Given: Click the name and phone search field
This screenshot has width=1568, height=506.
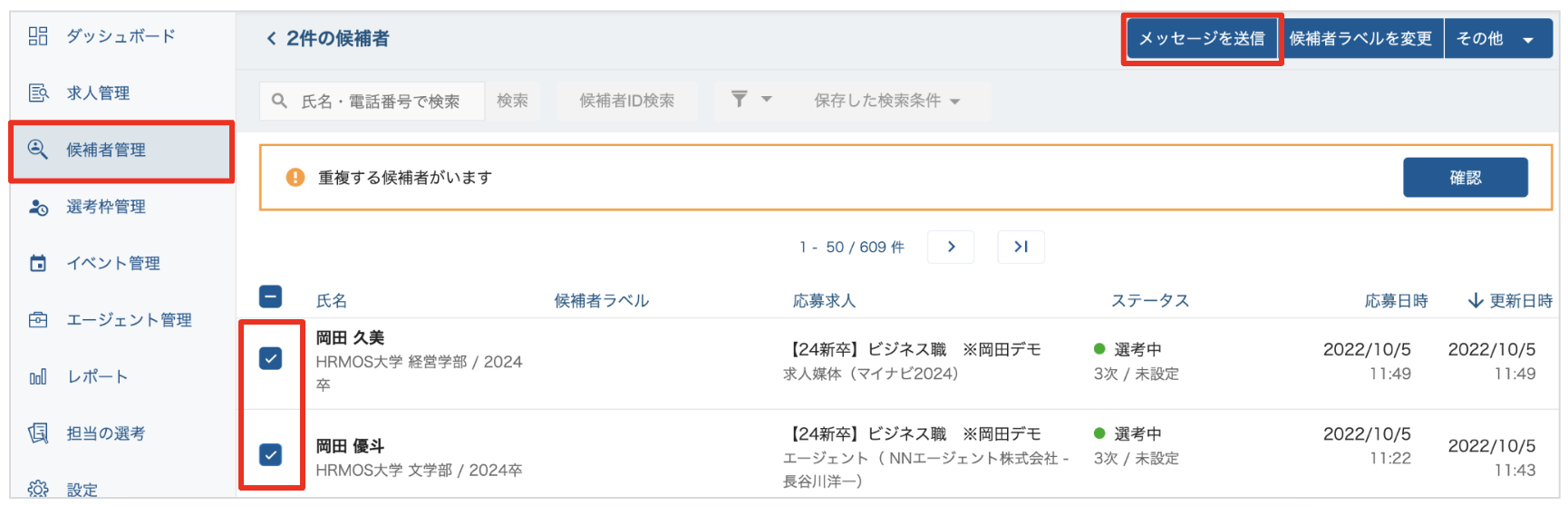Looking at the screenshot, I should [380, 102].
